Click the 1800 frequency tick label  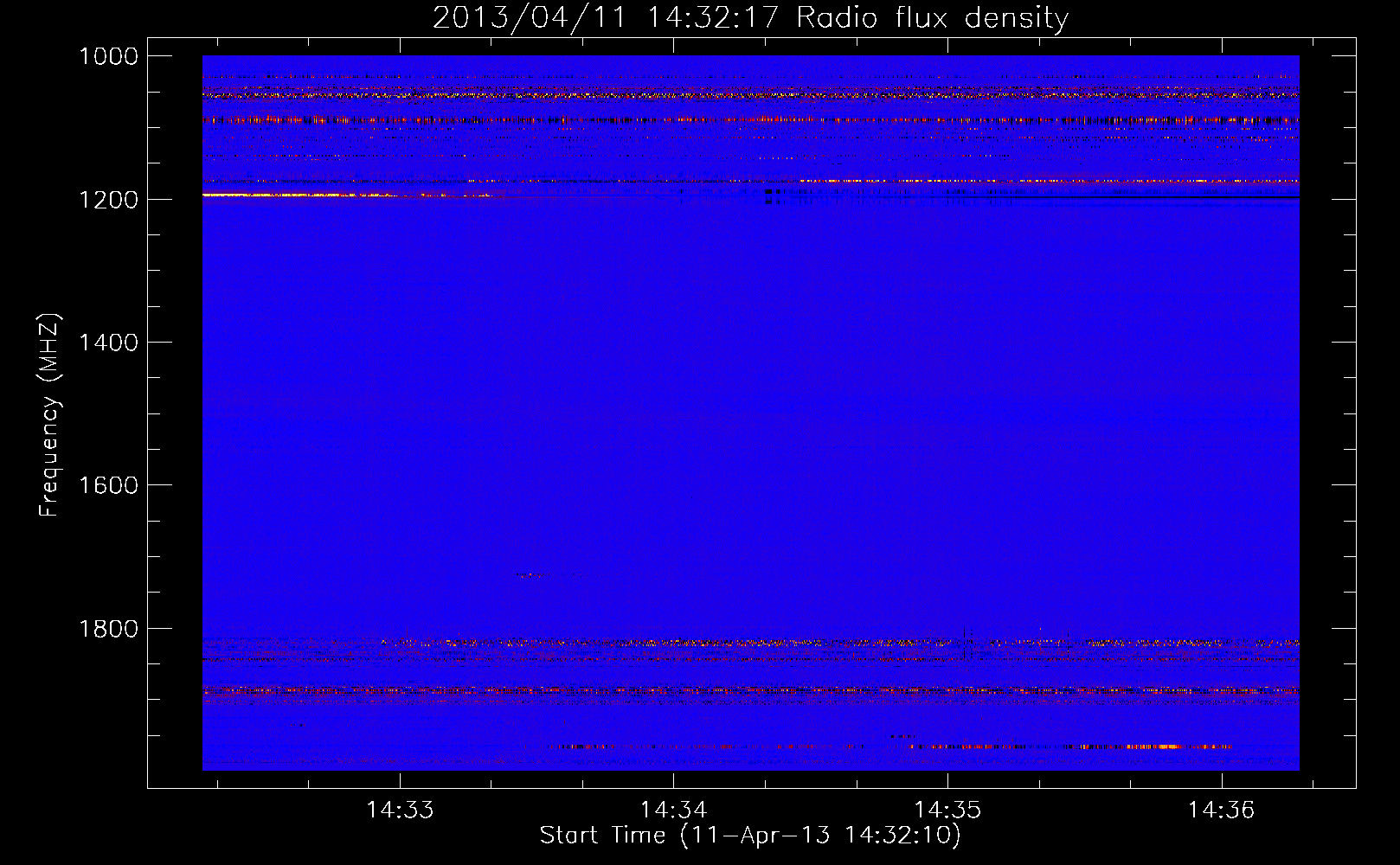(108, 629)
